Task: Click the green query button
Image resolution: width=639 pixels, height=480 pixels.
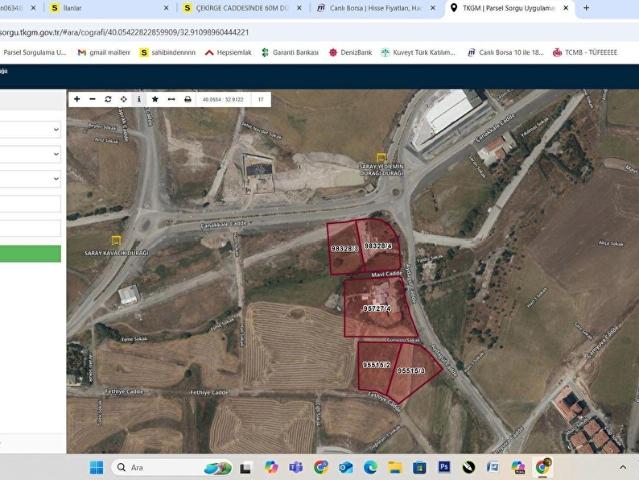Action: tap(30, 253)
